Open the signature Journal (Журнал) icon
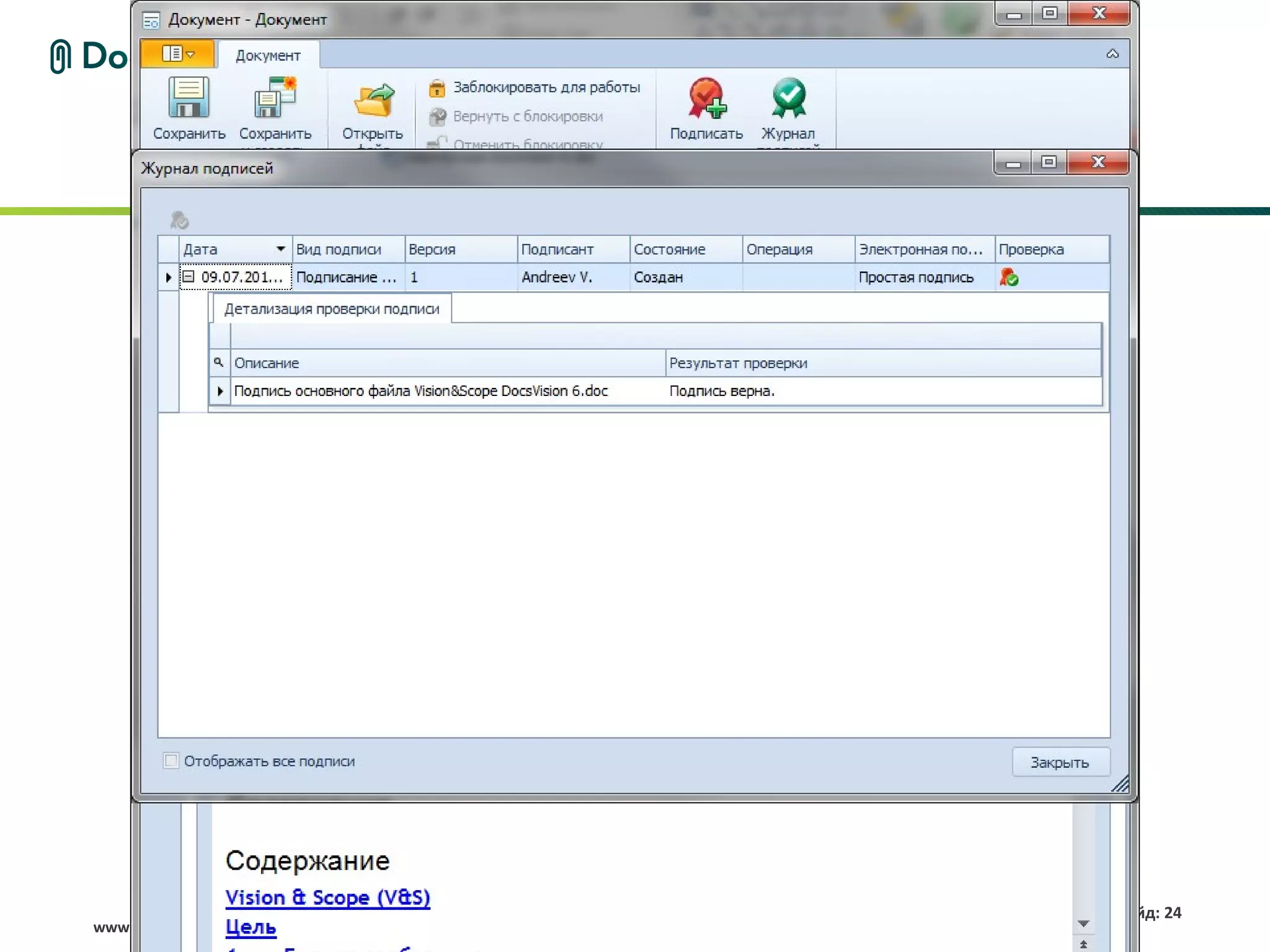This screenshot has width=1270, height=952. [x=788, y=98]
